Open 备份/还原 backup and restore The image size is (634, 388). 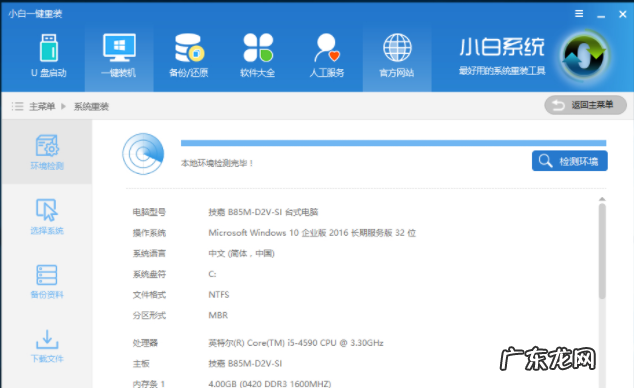click(x=188, y=55)
